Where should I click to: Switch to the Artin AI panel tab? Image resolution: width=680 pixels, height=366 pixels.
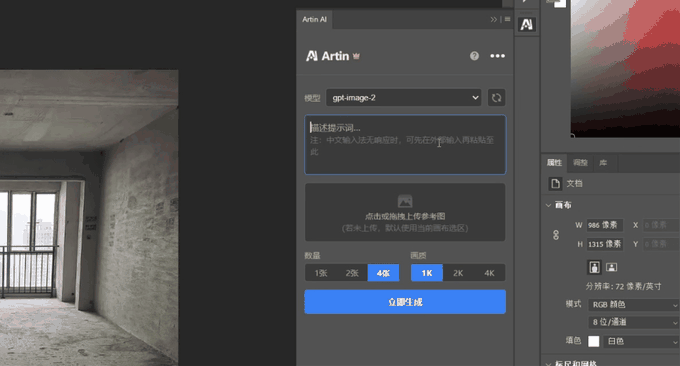pos(314,20)
